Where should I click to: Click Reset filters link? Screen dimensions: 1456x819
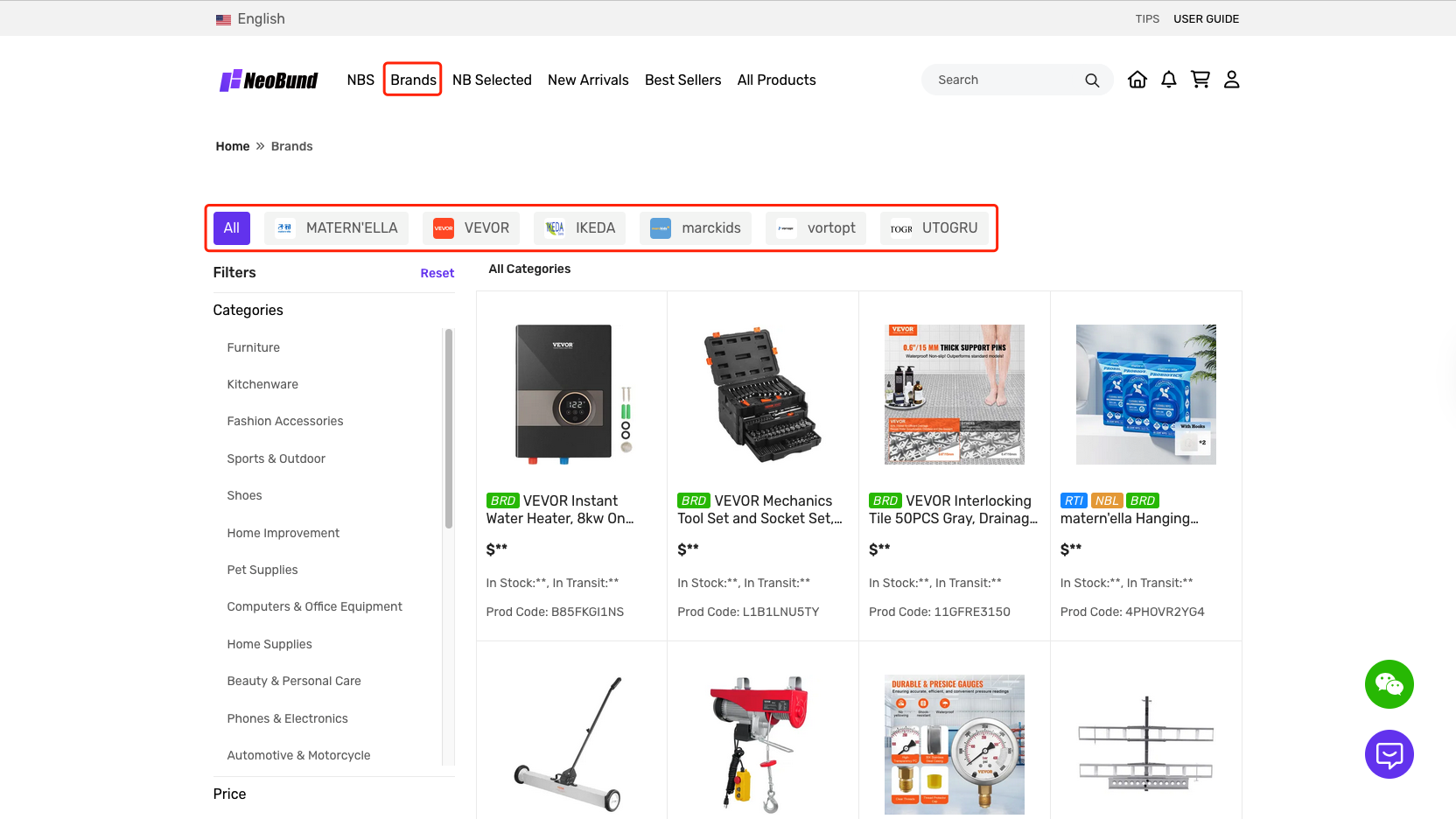437,273
